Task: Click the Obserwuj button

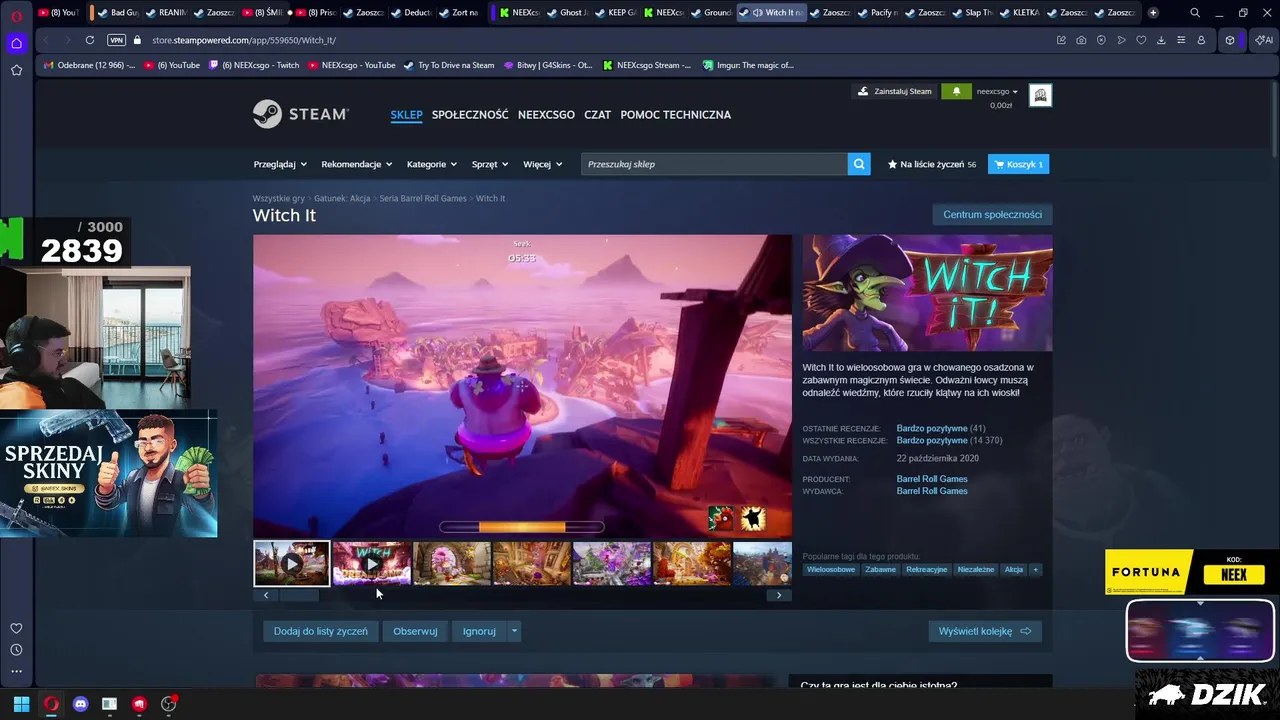Action: click(415, 631)
